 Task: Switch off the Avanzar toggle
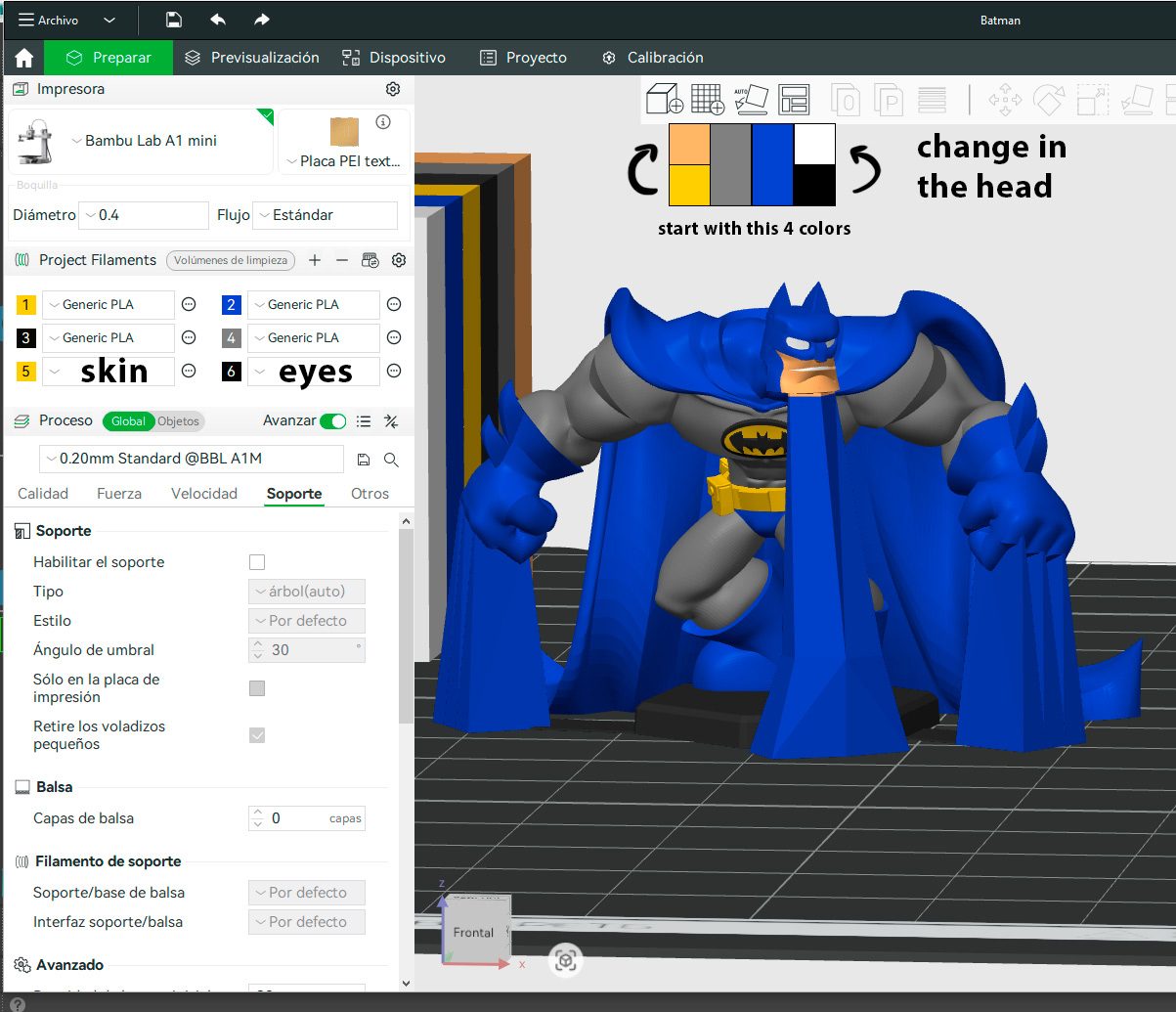[x=333, y=421]
